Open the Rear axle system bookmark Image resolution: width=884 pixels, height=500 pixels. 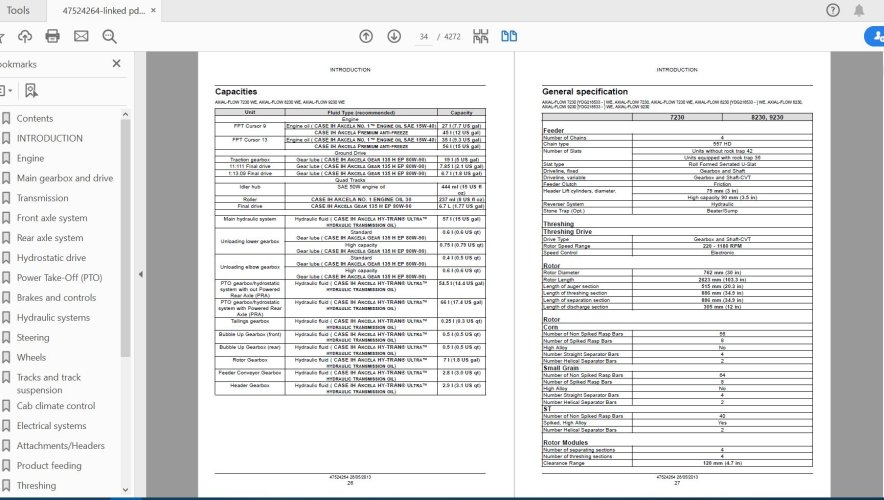click(x=50, y=238)
